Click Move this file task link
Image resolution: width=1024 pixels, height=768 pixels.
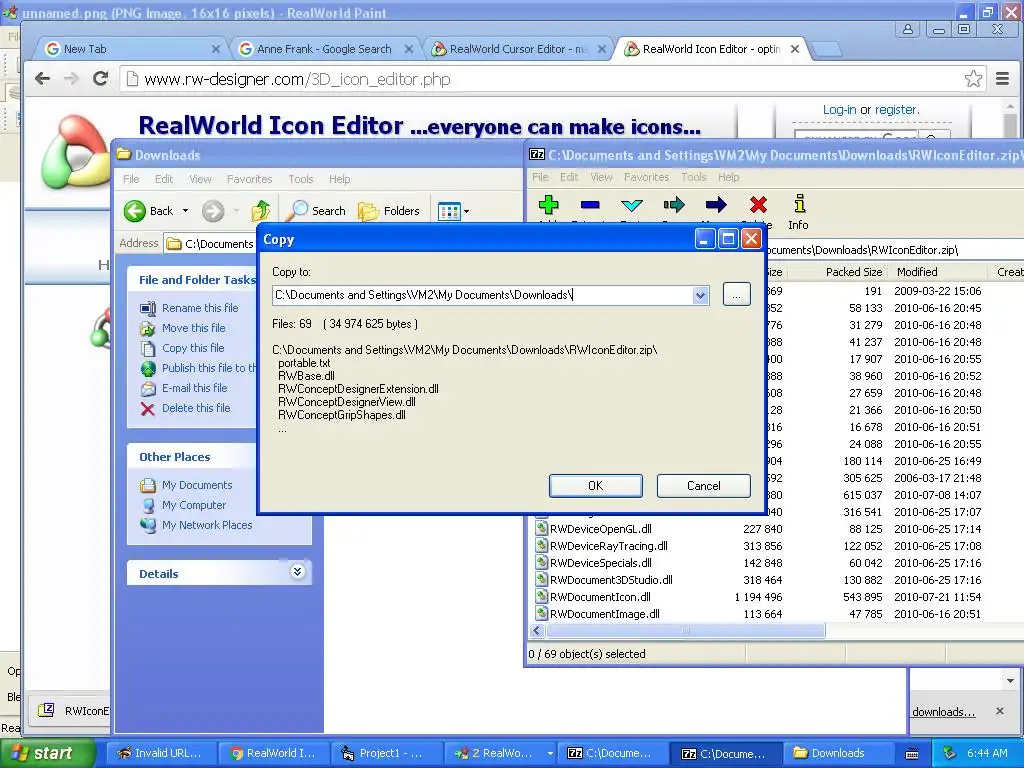click(x=194, y=328)
